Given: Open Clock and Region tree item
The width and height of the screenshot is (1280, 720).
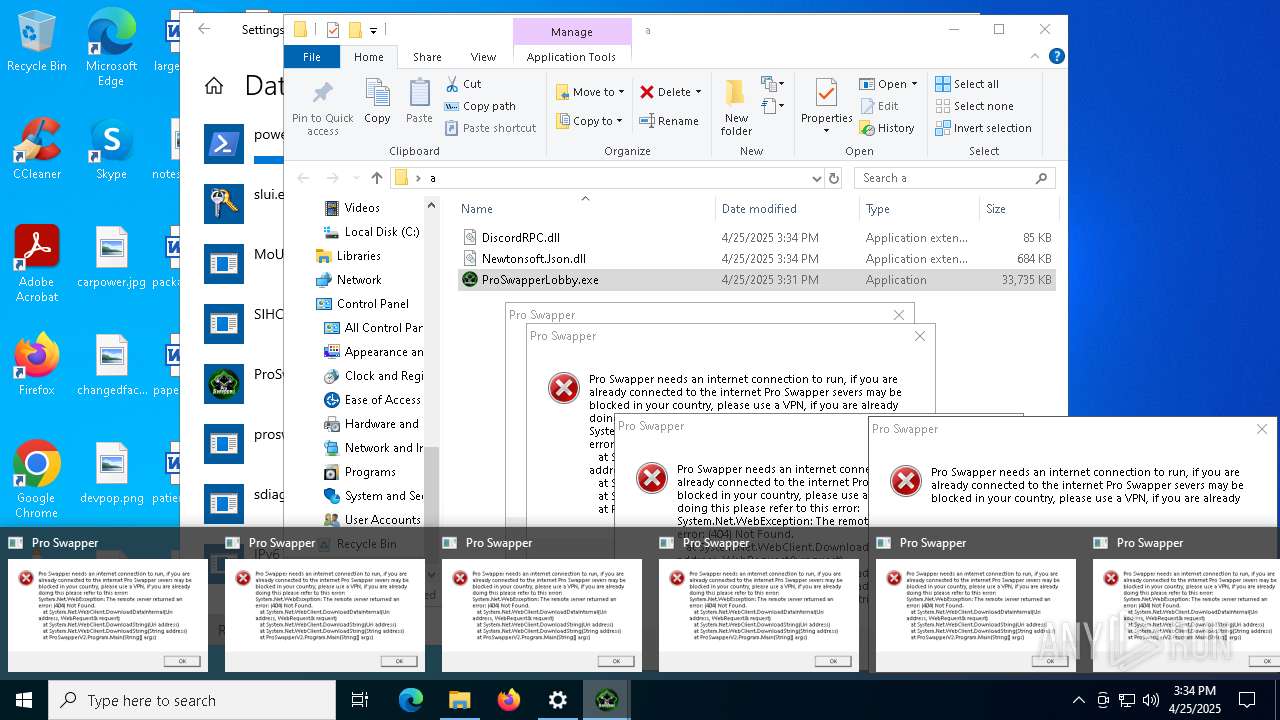Looking at the screenshot, I should [373, 376].
